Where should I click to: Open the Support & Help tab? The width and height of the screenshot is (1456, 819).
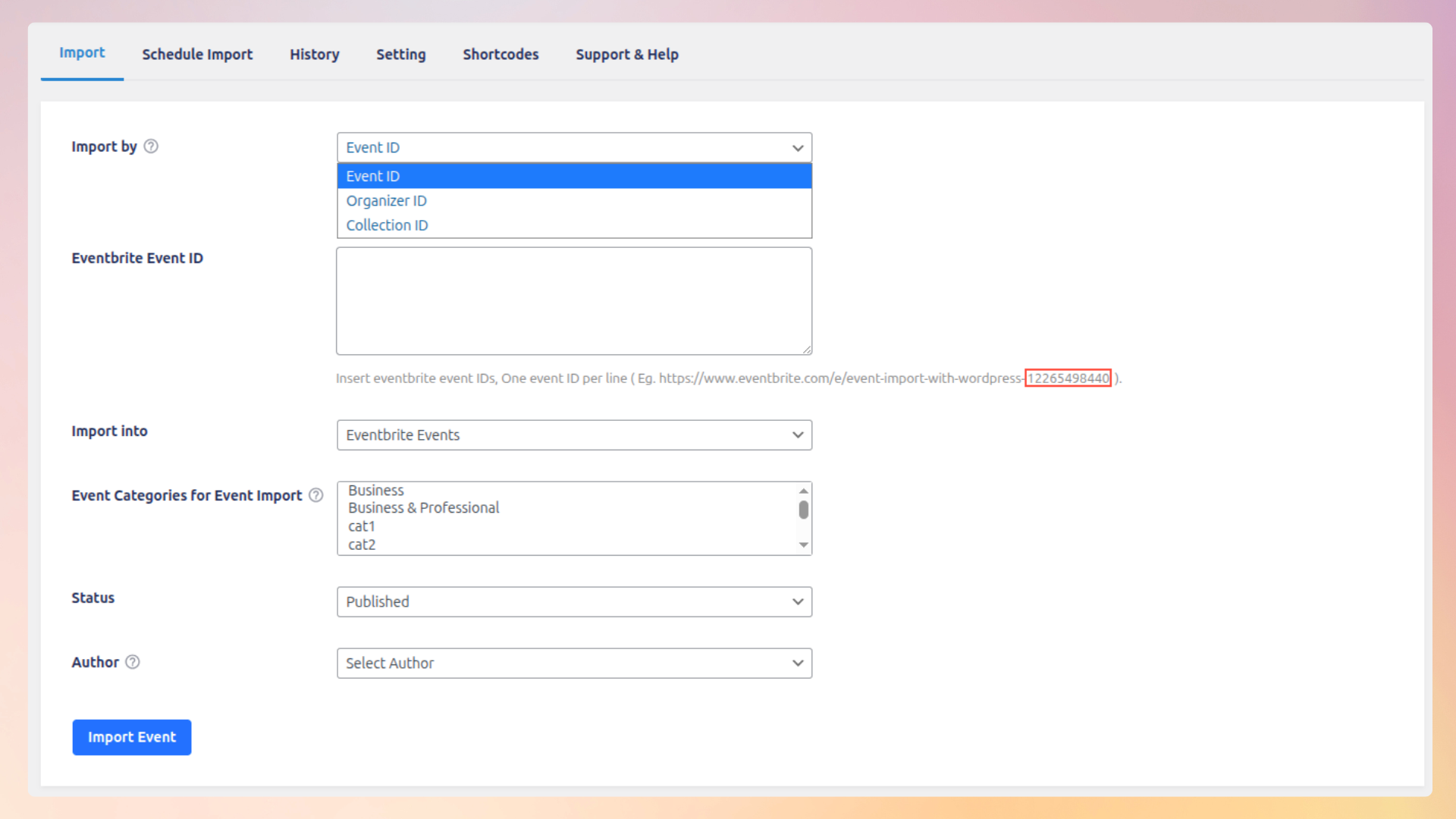point(627,54)
